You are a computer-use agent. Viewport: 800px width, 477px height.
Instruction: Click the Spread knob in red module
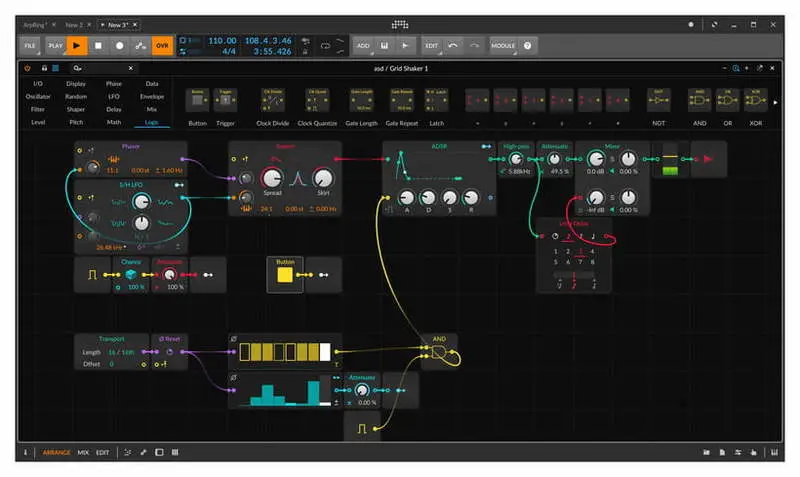click(x=272, y=178)
